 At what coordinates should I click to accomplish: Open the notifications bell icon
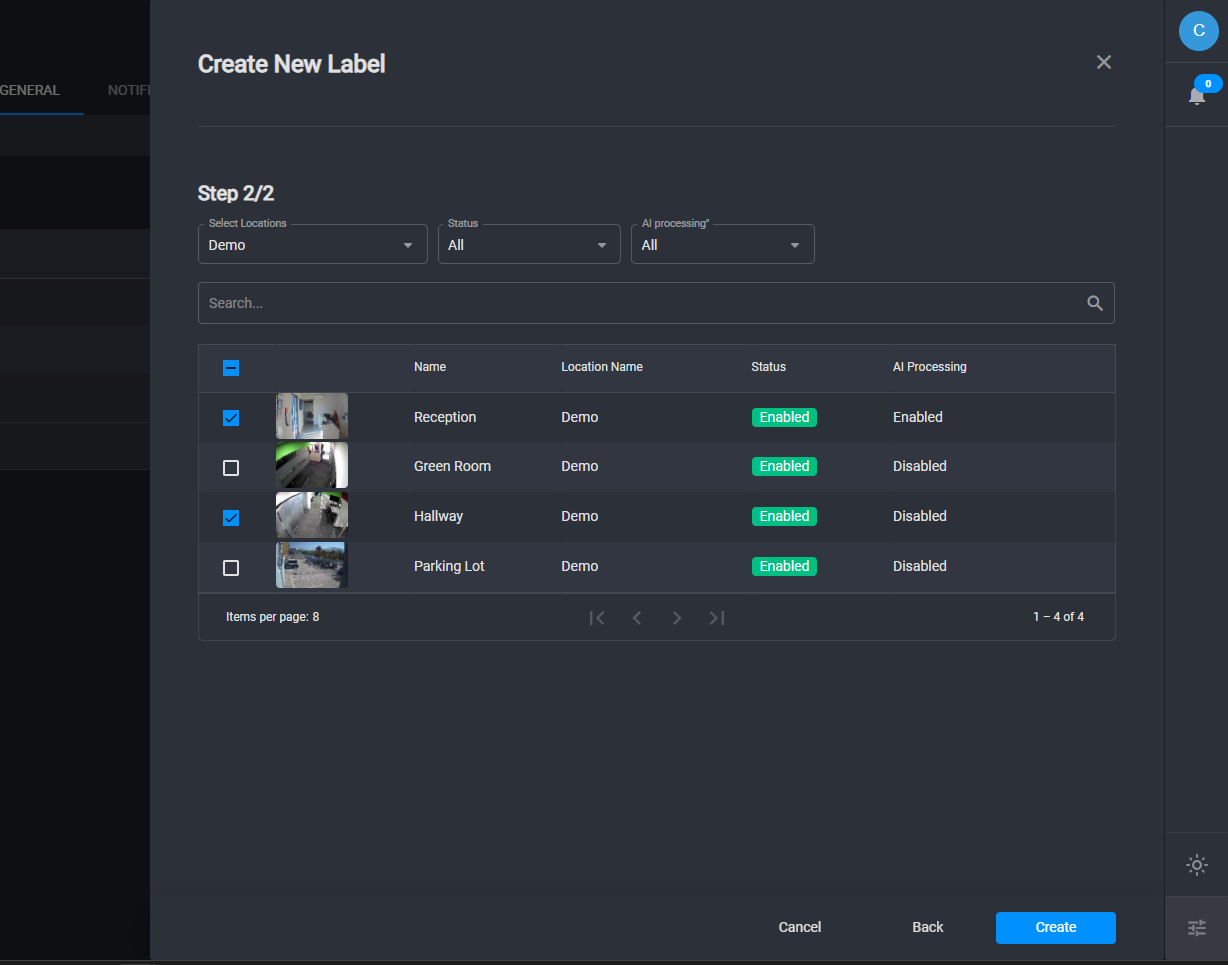click(x=1197, y=95)
